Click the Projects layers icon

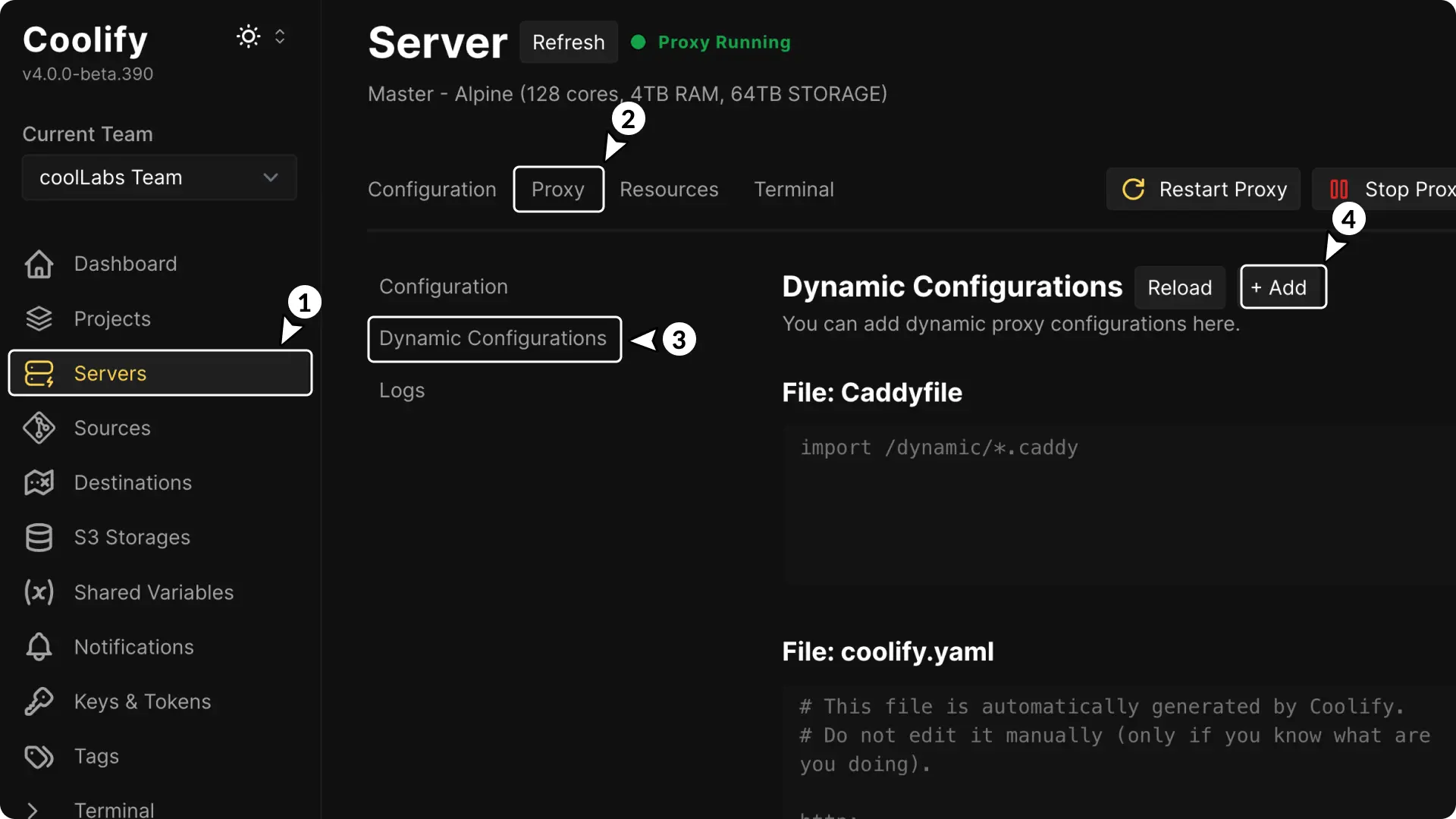coord(39,318)
